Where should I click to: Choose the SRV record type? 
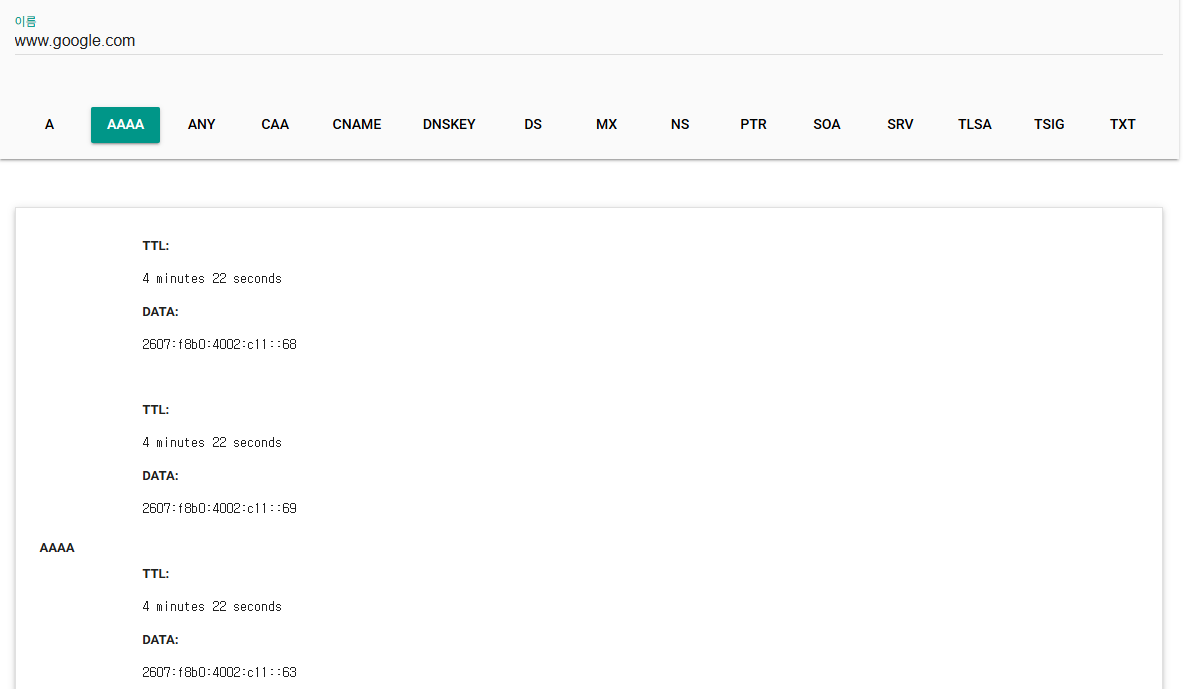900,125
